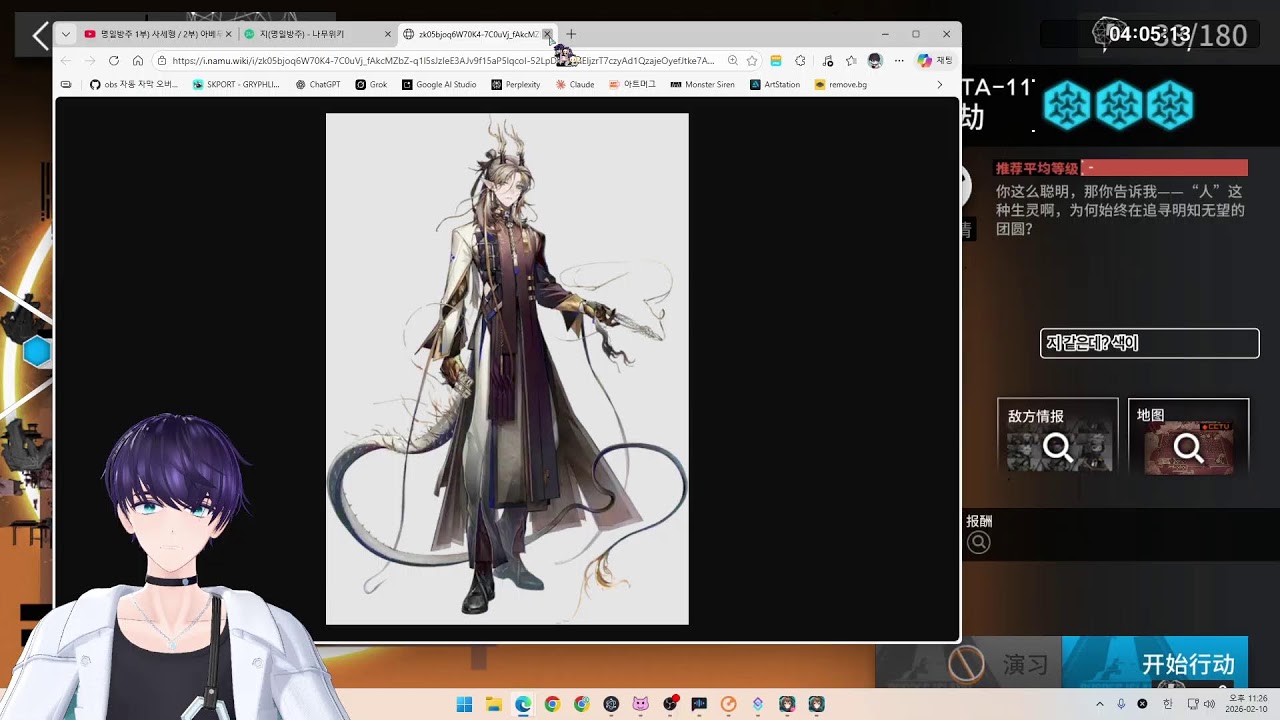The width and height of the screenshot is (1280, 720).
Task: Switch the 한 input language indicator
Action: coord(1167,704)
